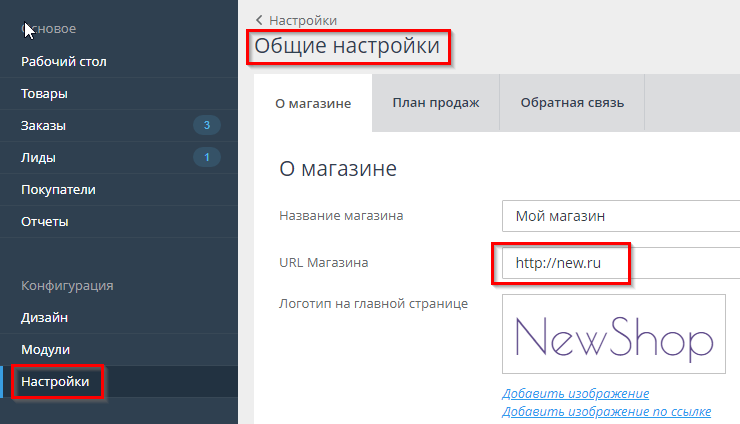This screenshot has width=740, height=424.
Task: Open the Товары section
Action: tap(44, 93)
